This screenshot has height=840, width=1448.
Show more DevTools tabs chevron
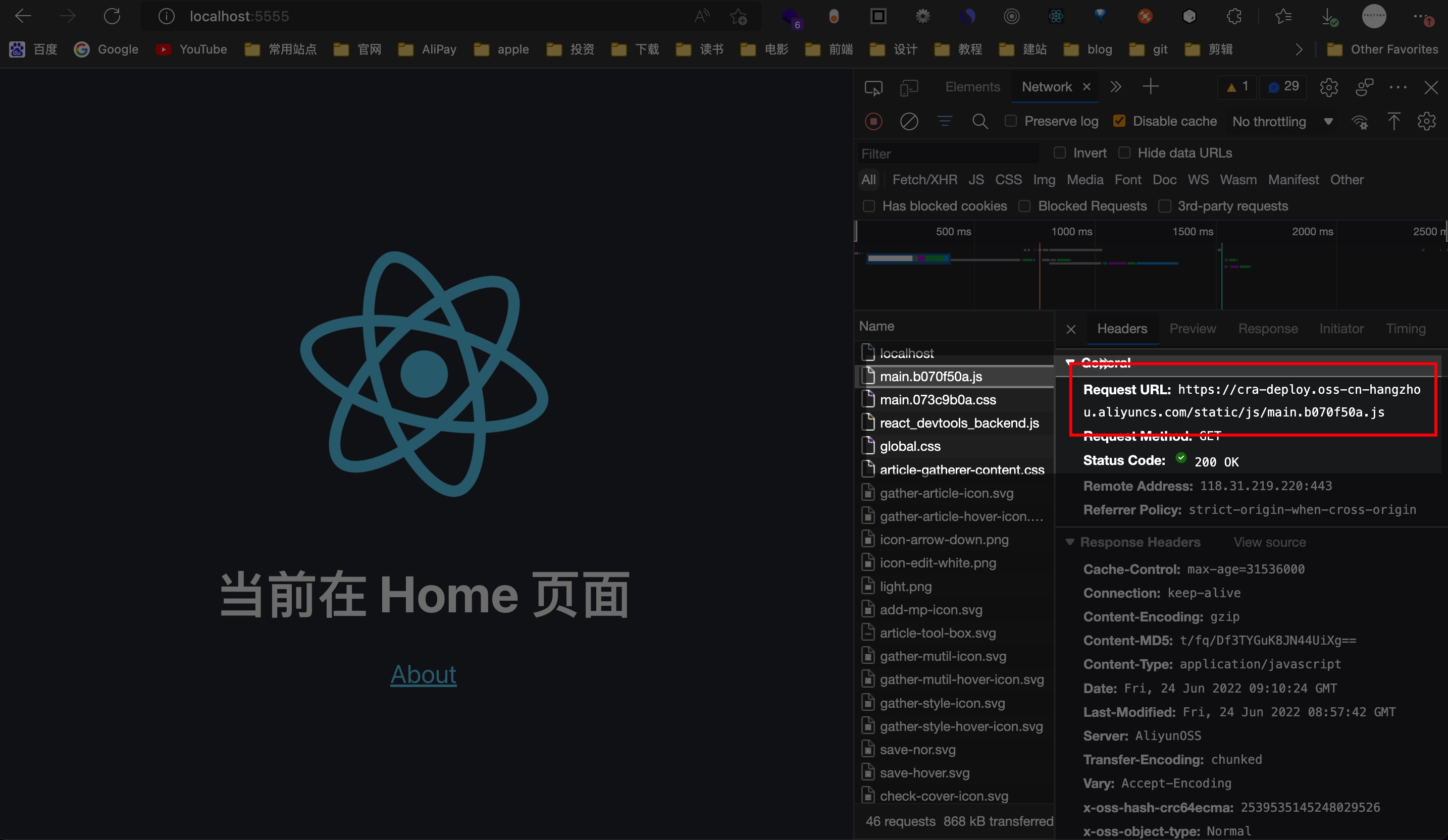(1116, 87)
